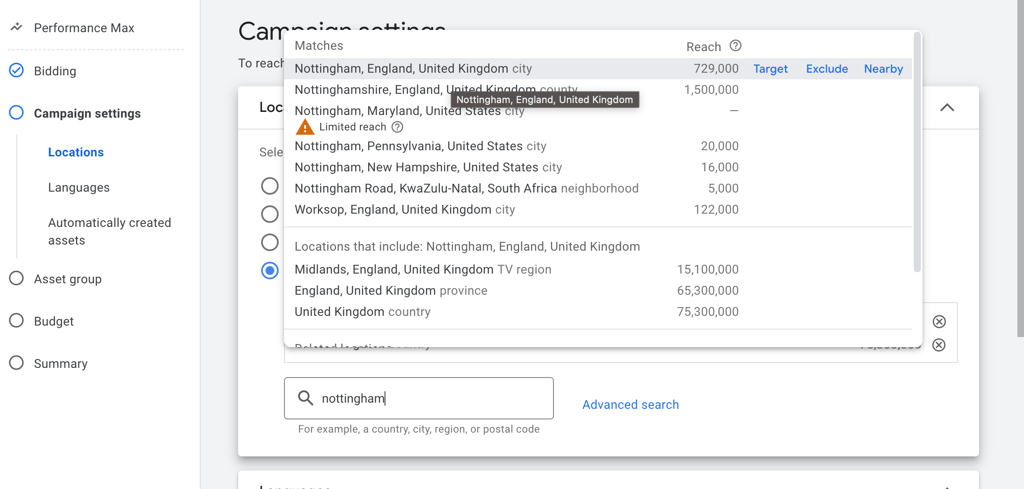The height and width of the screenshot is (489, 1024).
Task: Show locations nearby Nottingham, England
Action: pos(883,69)
